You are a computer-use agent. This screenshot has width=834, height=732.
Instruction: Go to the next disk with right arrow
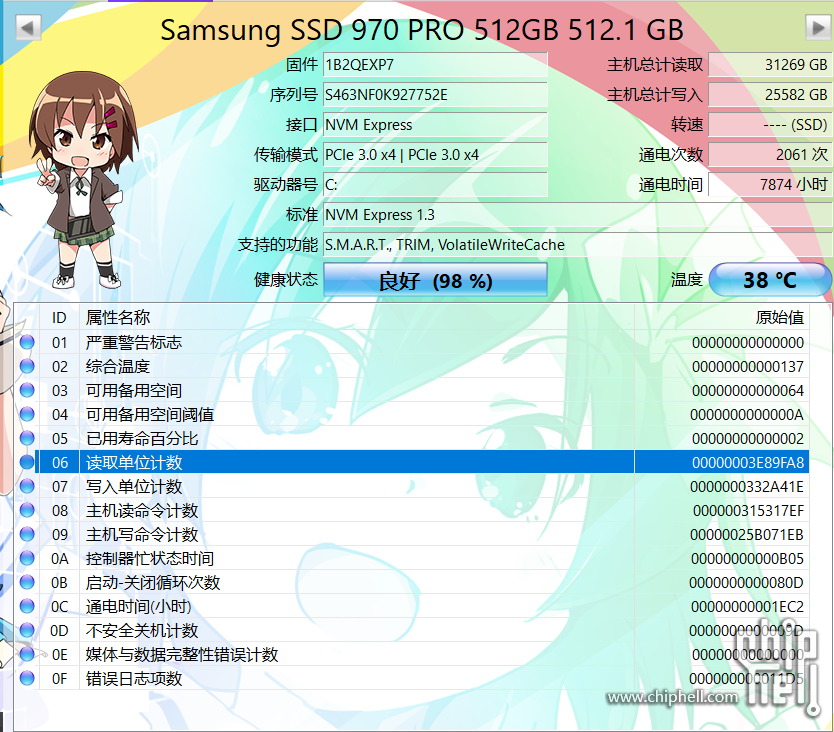pos(819,27)
